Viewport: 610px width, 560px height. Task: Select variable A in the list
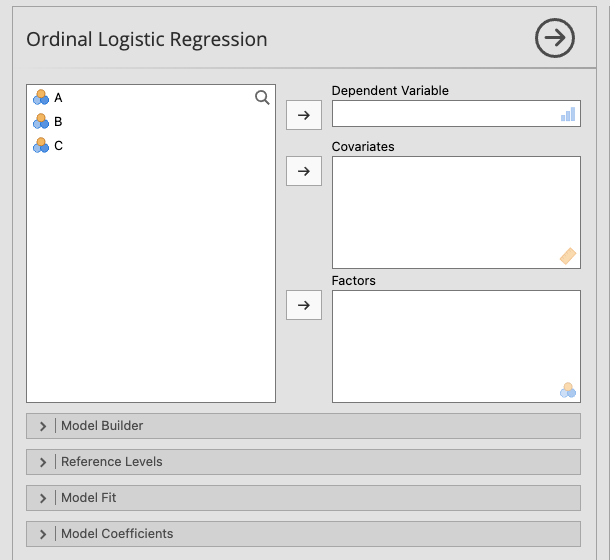58,97
